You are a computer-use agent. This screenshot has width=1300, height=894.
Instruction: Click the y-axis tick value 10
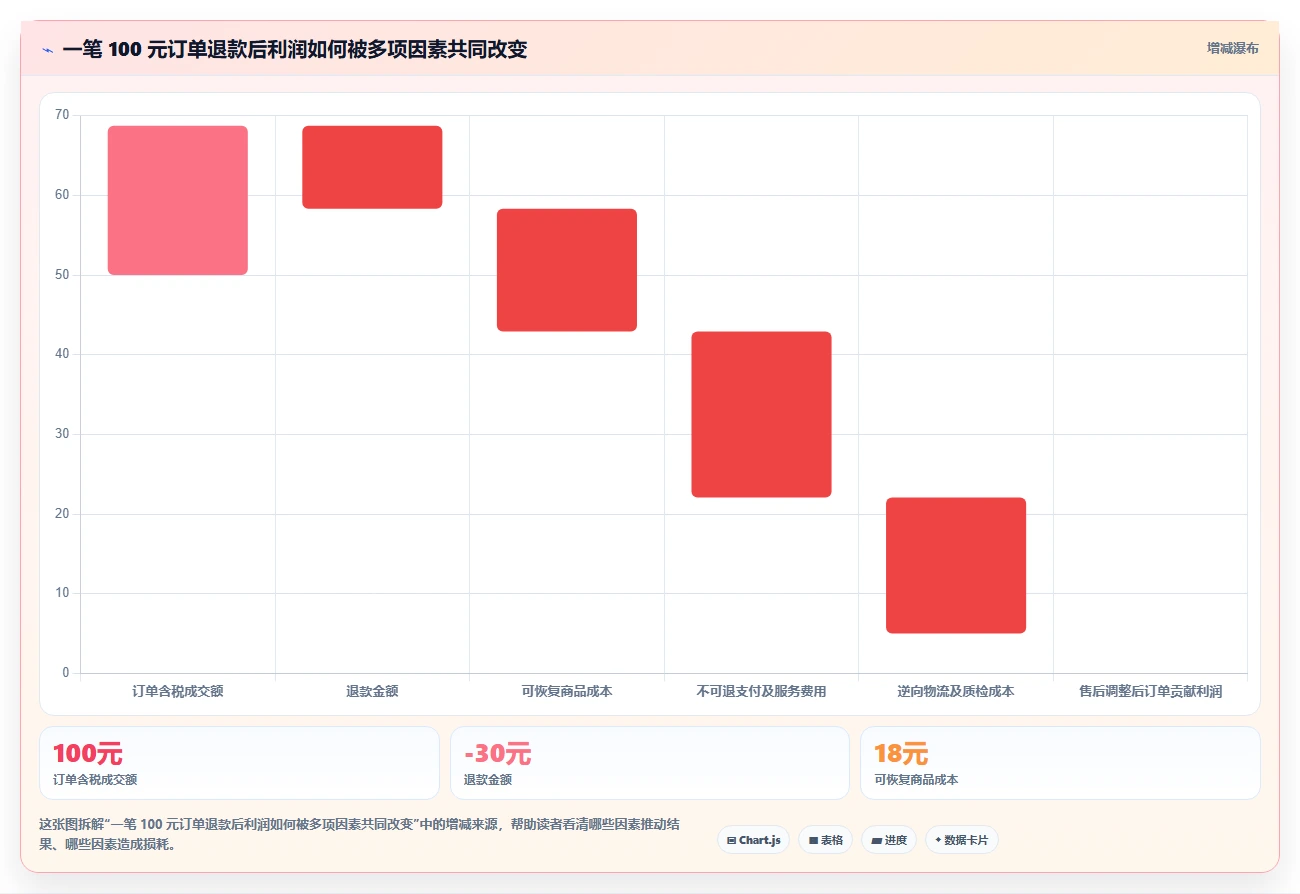pyautogui.click(x=62, y=593)
